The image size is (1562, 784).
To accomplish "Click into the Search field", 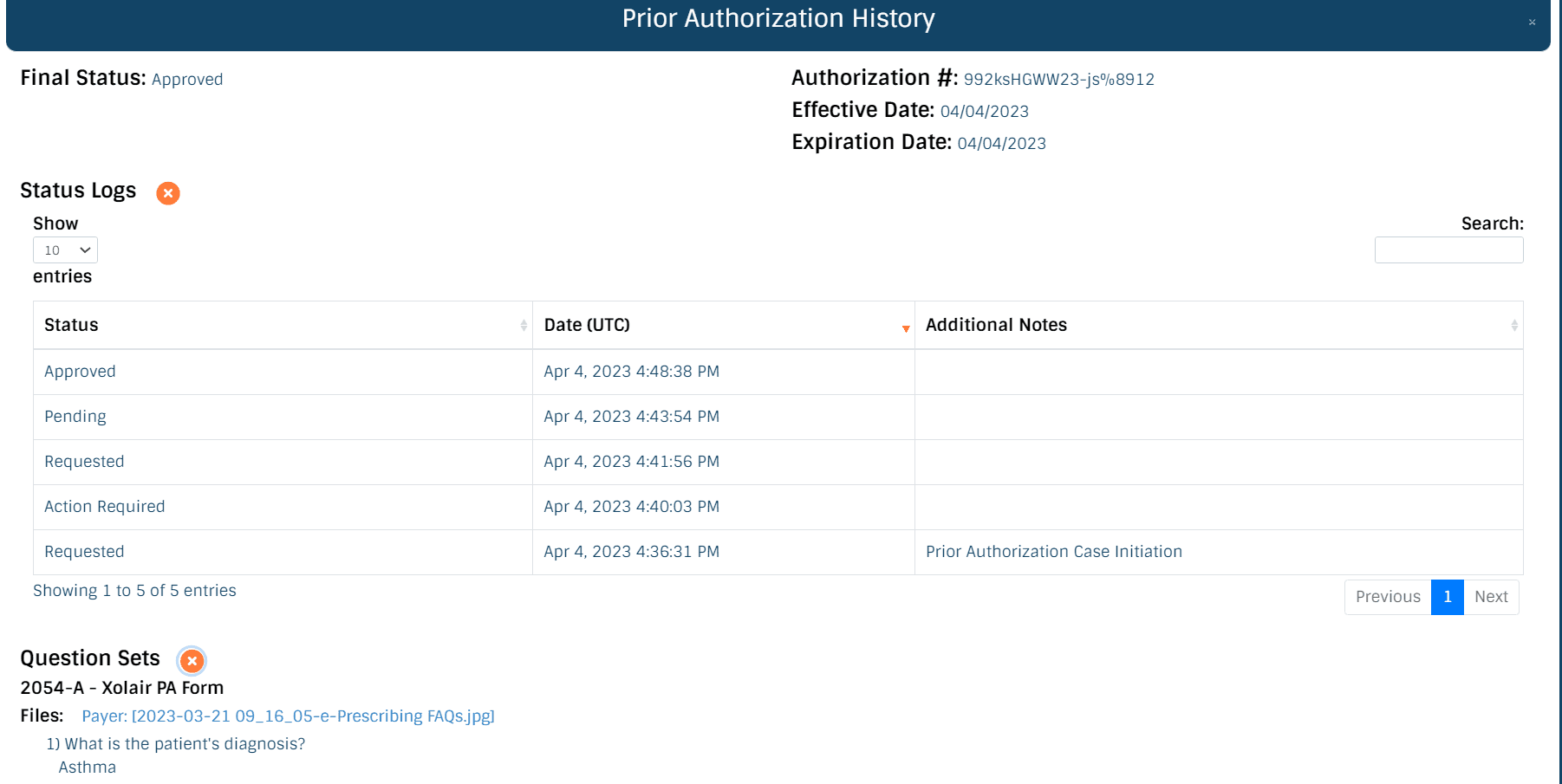I will coord(1448,250).
